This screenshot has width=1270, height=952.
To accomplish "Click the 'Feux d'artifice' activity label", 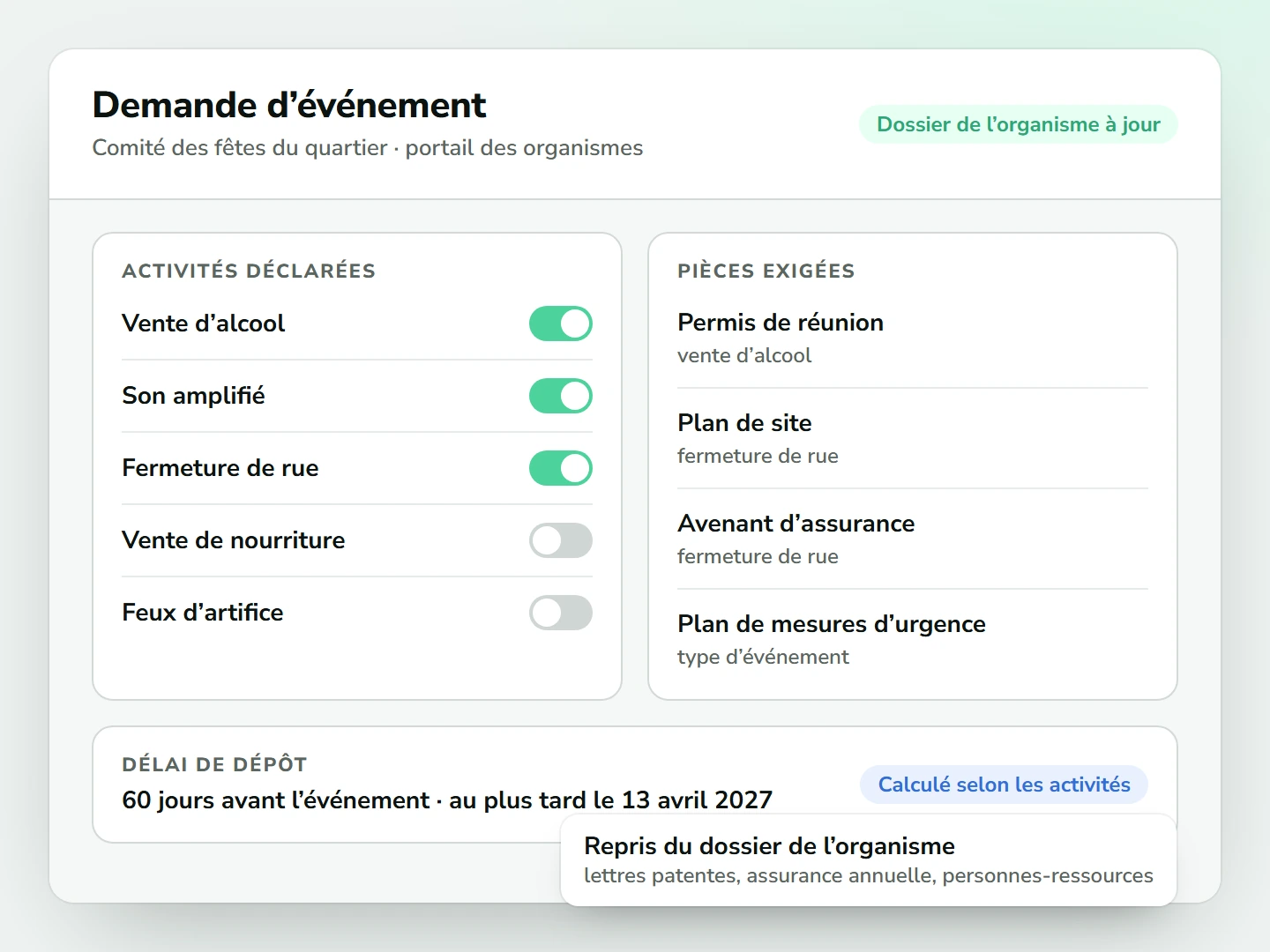I will (x=203, y=613).
